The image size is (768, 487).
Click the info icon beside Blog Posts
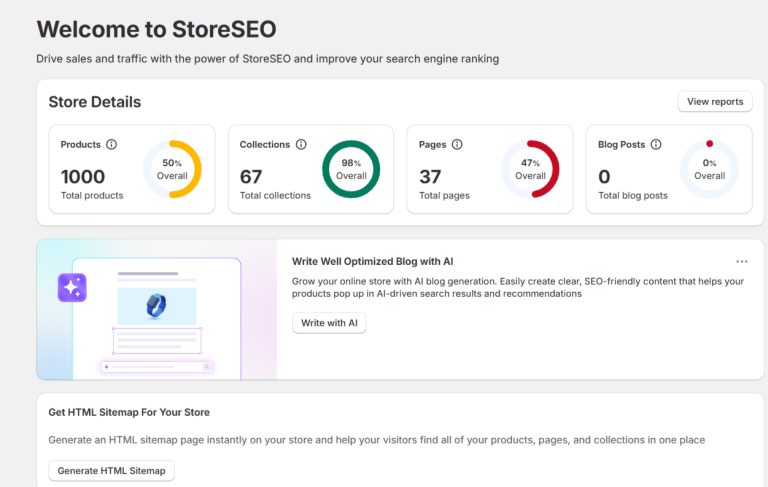coord(656,145)
